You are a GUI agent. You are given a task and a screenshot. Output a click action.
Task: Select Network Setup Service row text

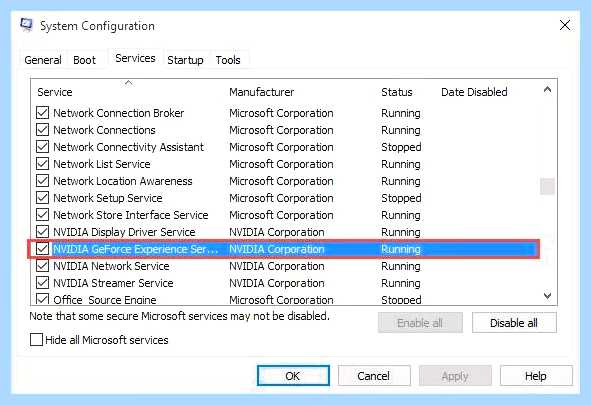pyautogui.click(x=107, y=198)
